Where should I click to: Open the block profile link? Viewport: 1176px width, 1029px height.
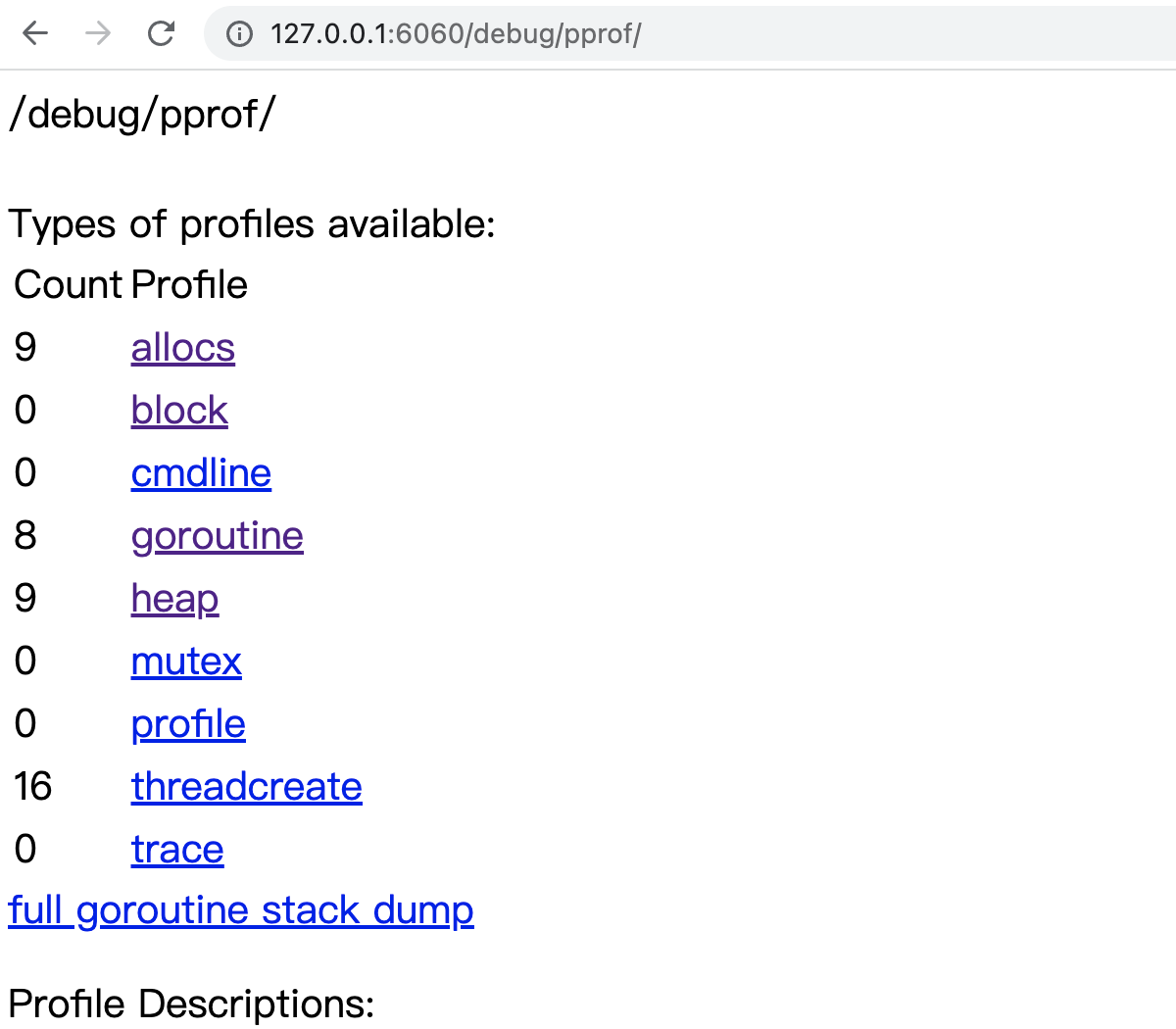(179, 411)
